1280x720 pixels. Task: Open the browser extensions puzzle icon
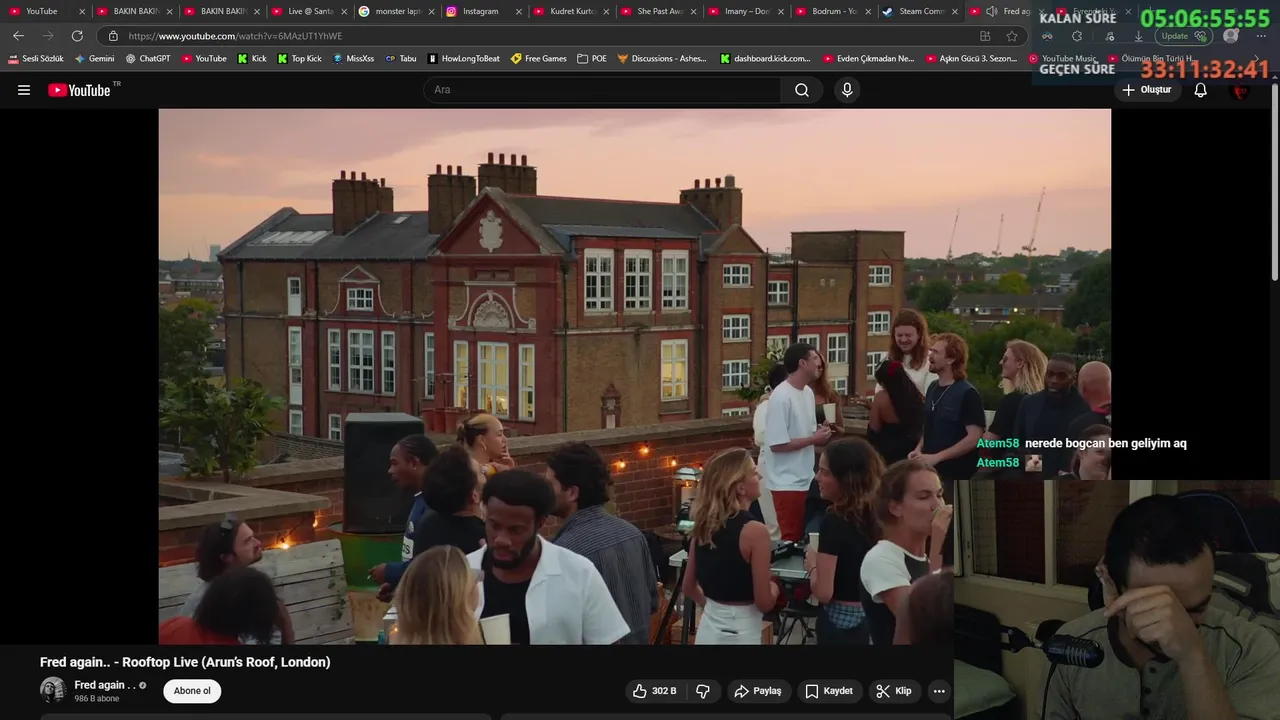point(1076,36)
